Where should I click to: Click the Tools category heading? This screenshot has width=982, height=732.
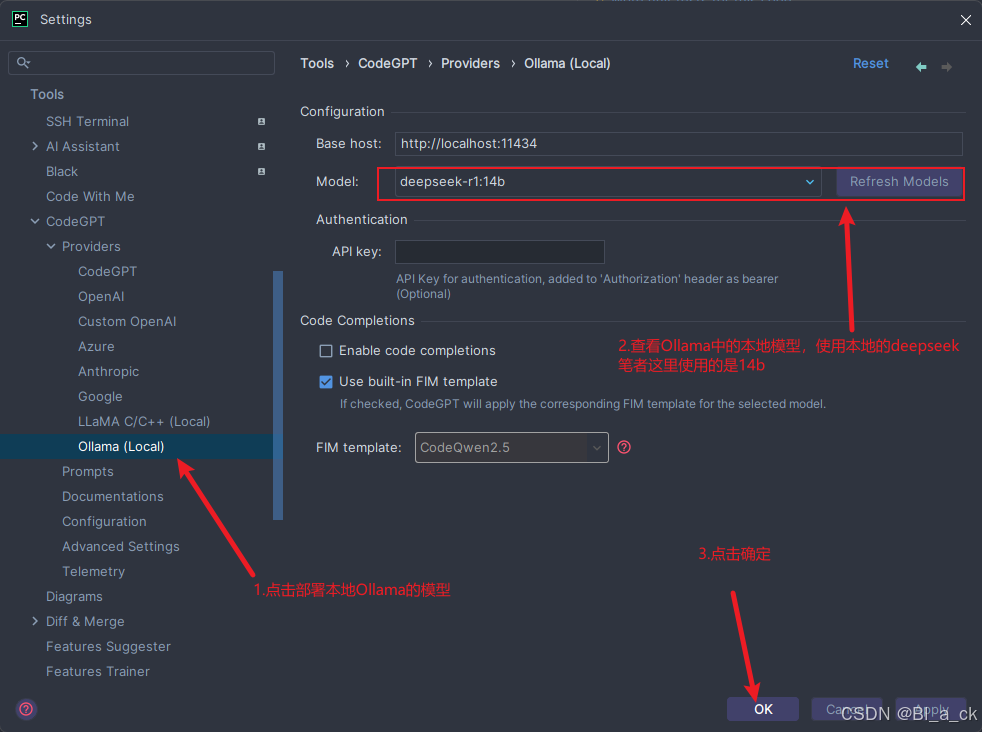tap(47, 94)
